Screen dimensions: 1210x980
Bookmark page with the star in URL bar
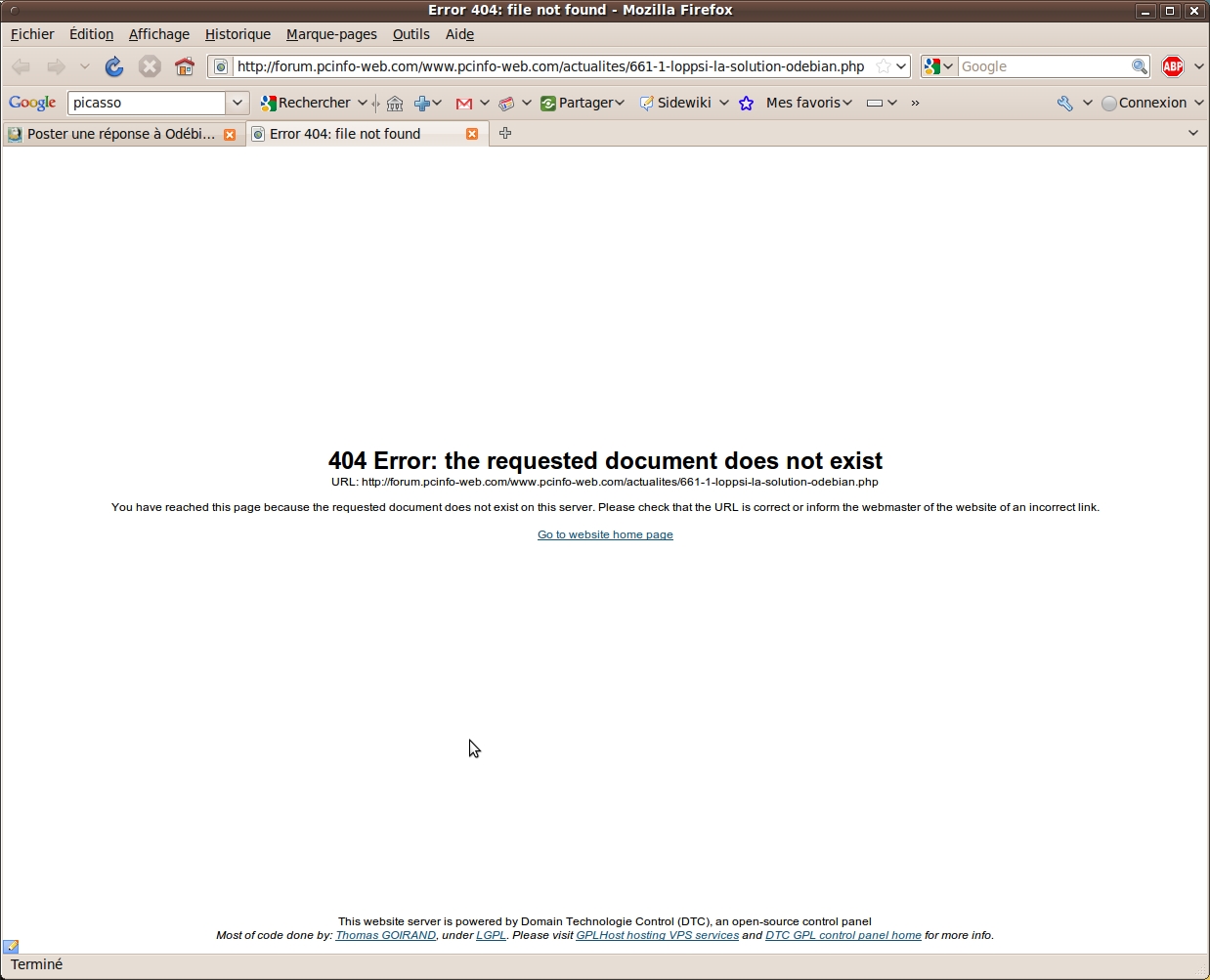click(x=883, y=66)
